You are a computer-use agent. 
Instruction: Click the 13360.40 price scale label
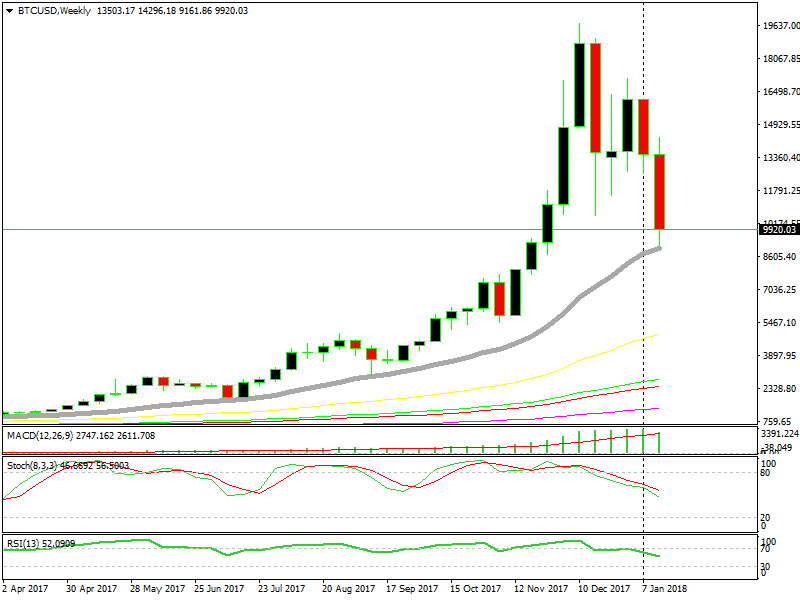pos(781,158)
